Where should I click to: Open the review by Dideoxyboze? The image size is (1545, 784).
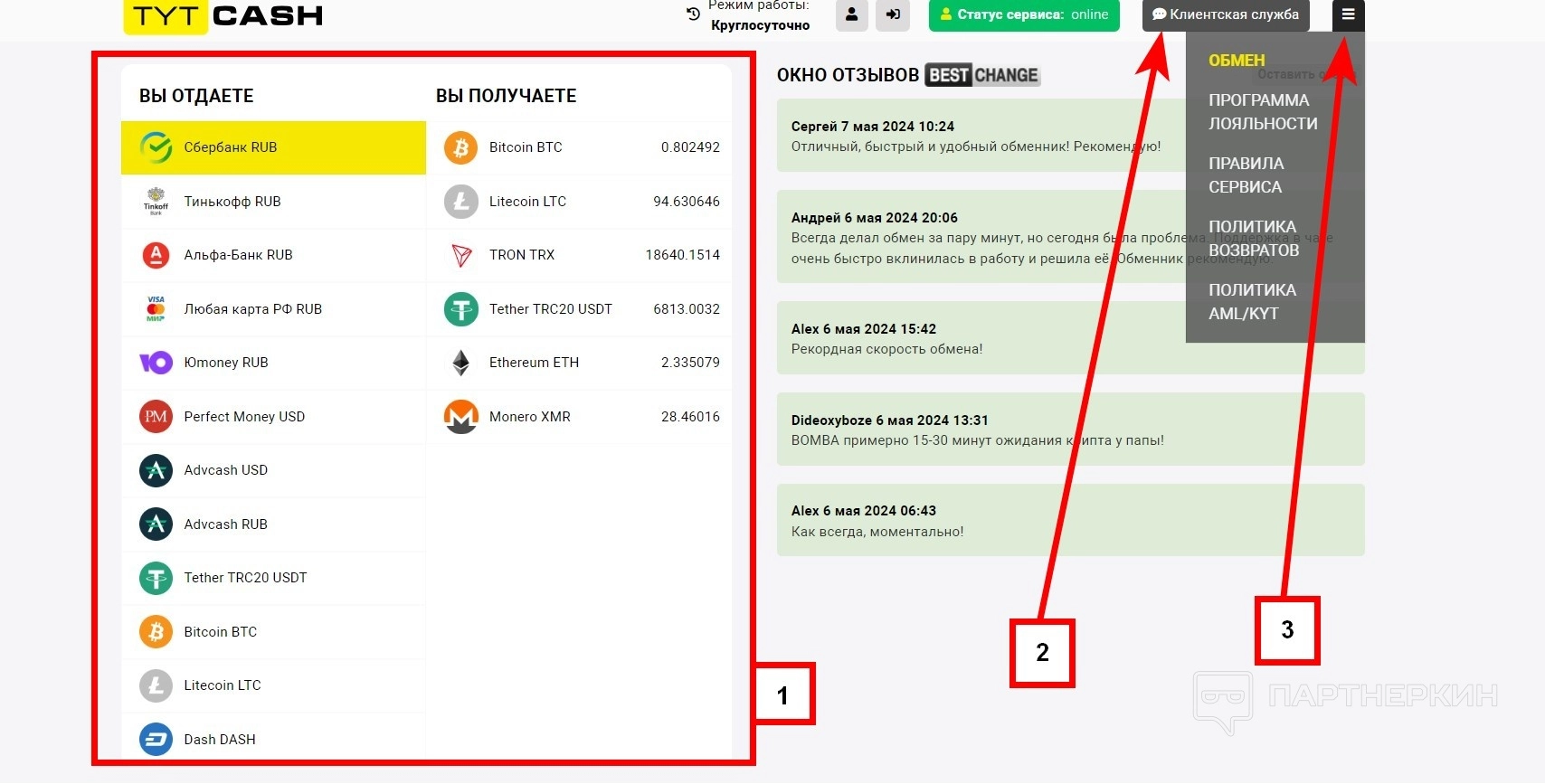tap(1071, 430)
